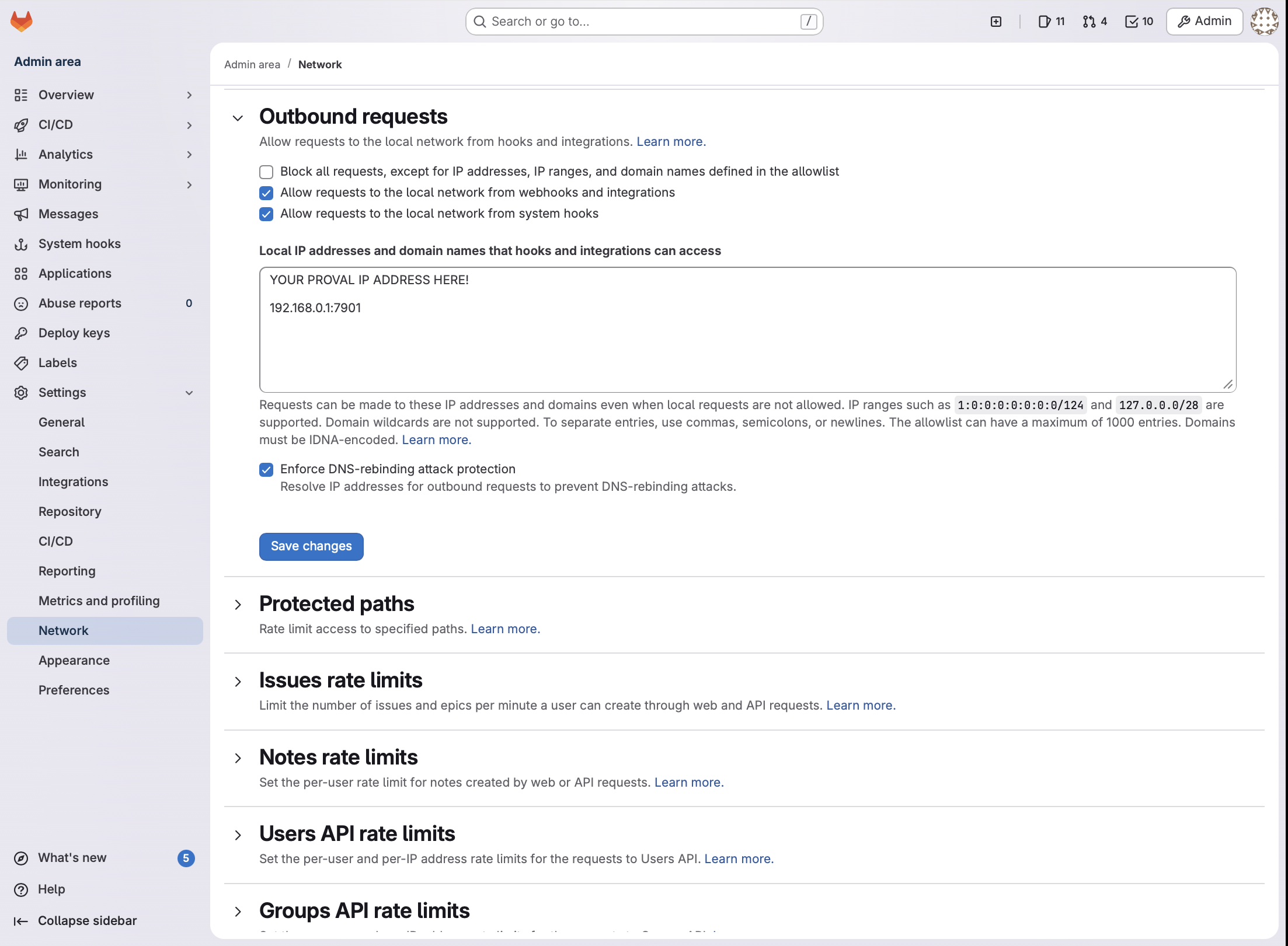Click the Save changes button
This screenshot has width=1288, height=946.
[x=311, y=546]
